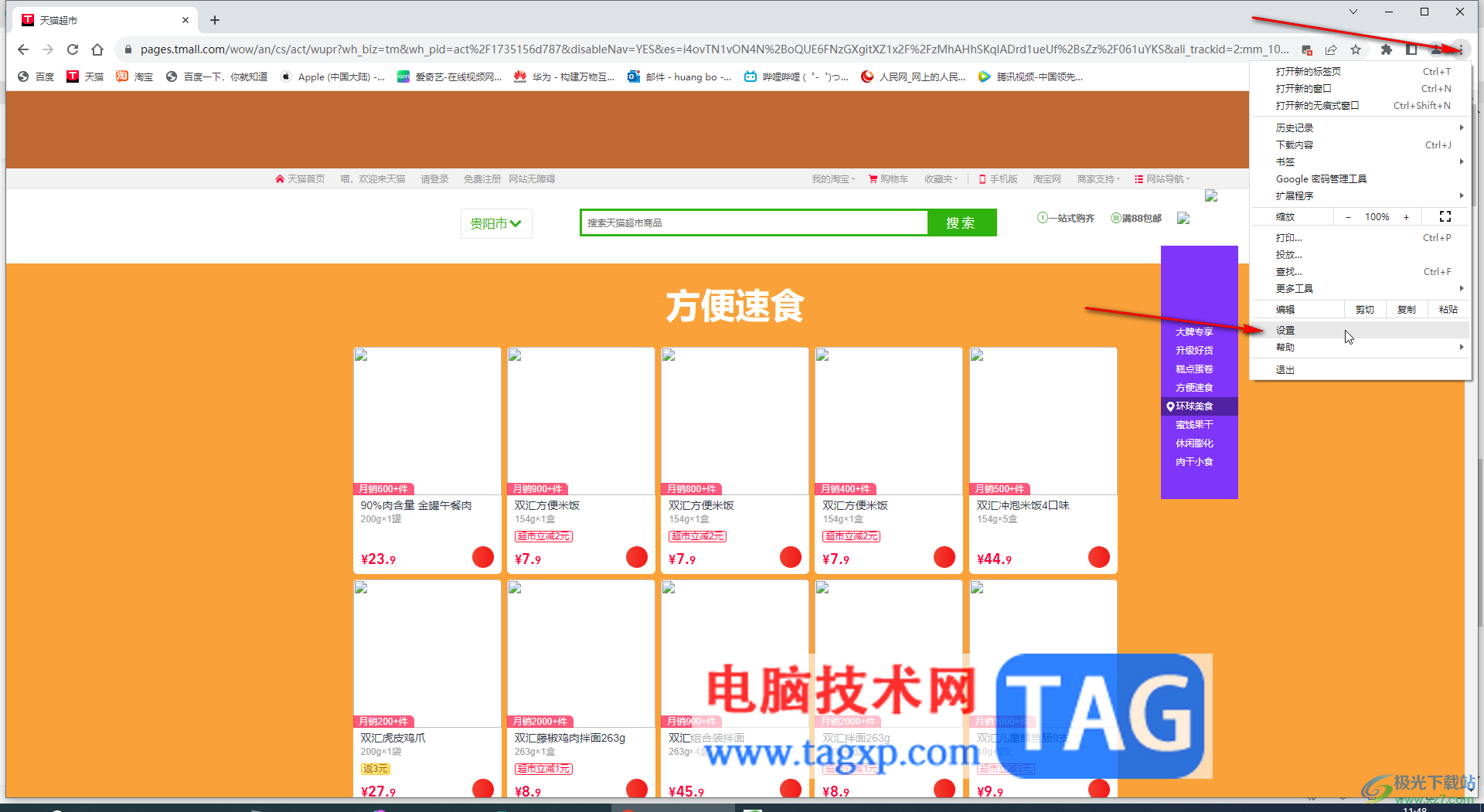Close the 天猫超市 tab
Viewport: 1484px width, 812px height.
pyautogui.click(x=185, y=20)
